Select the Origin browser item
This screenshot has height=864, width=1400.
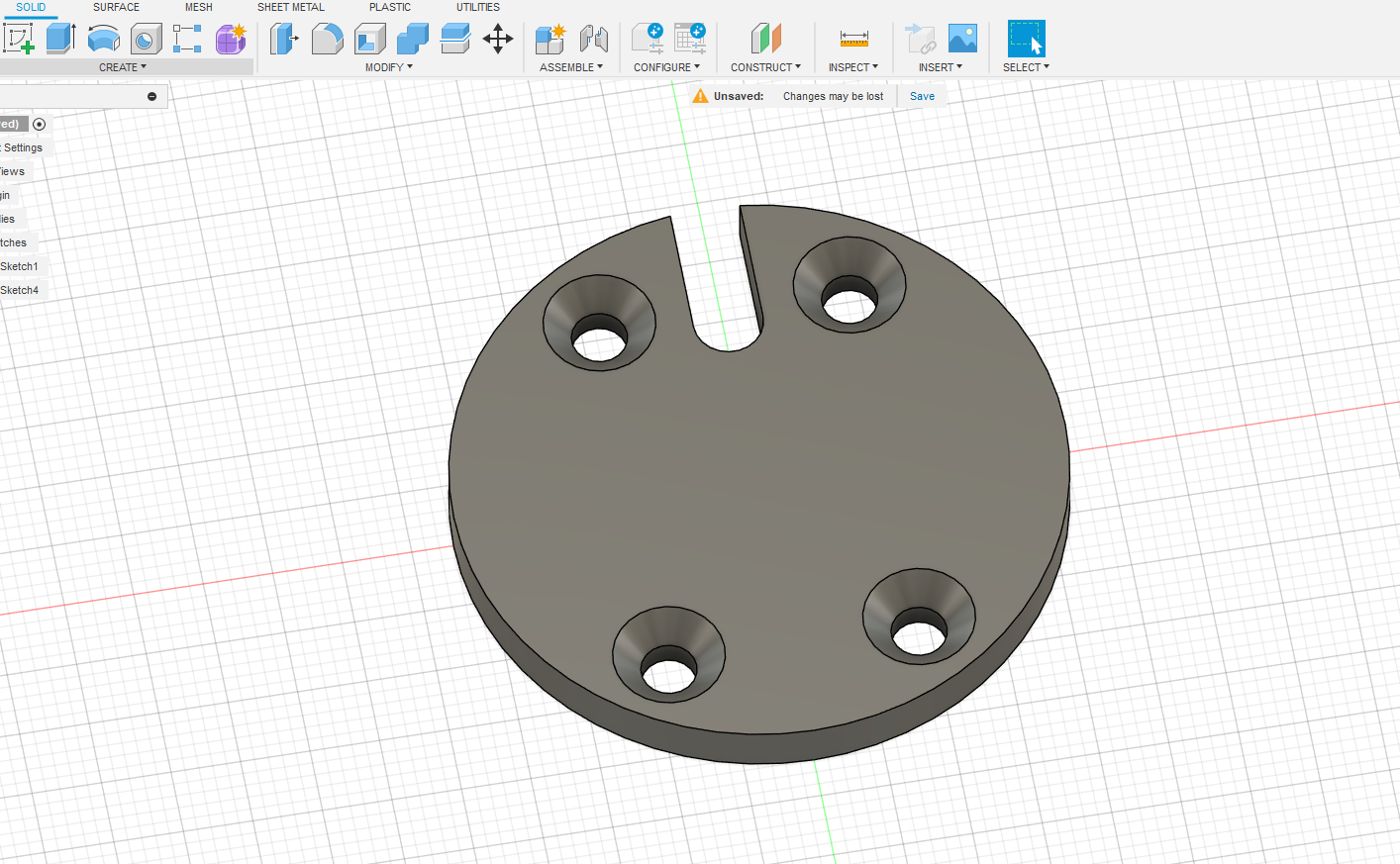pos(5,195)
